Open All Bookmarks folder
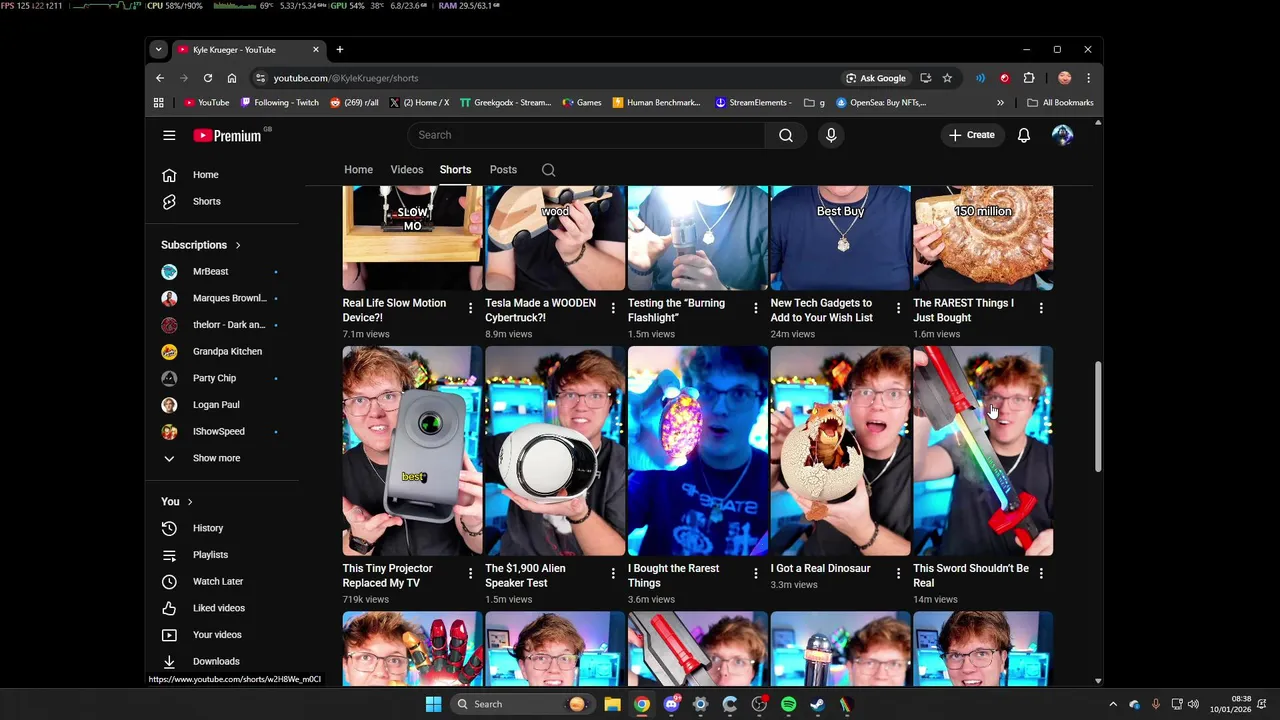The width and height of the screenshot is (1280, 720). click(1060, 102)
